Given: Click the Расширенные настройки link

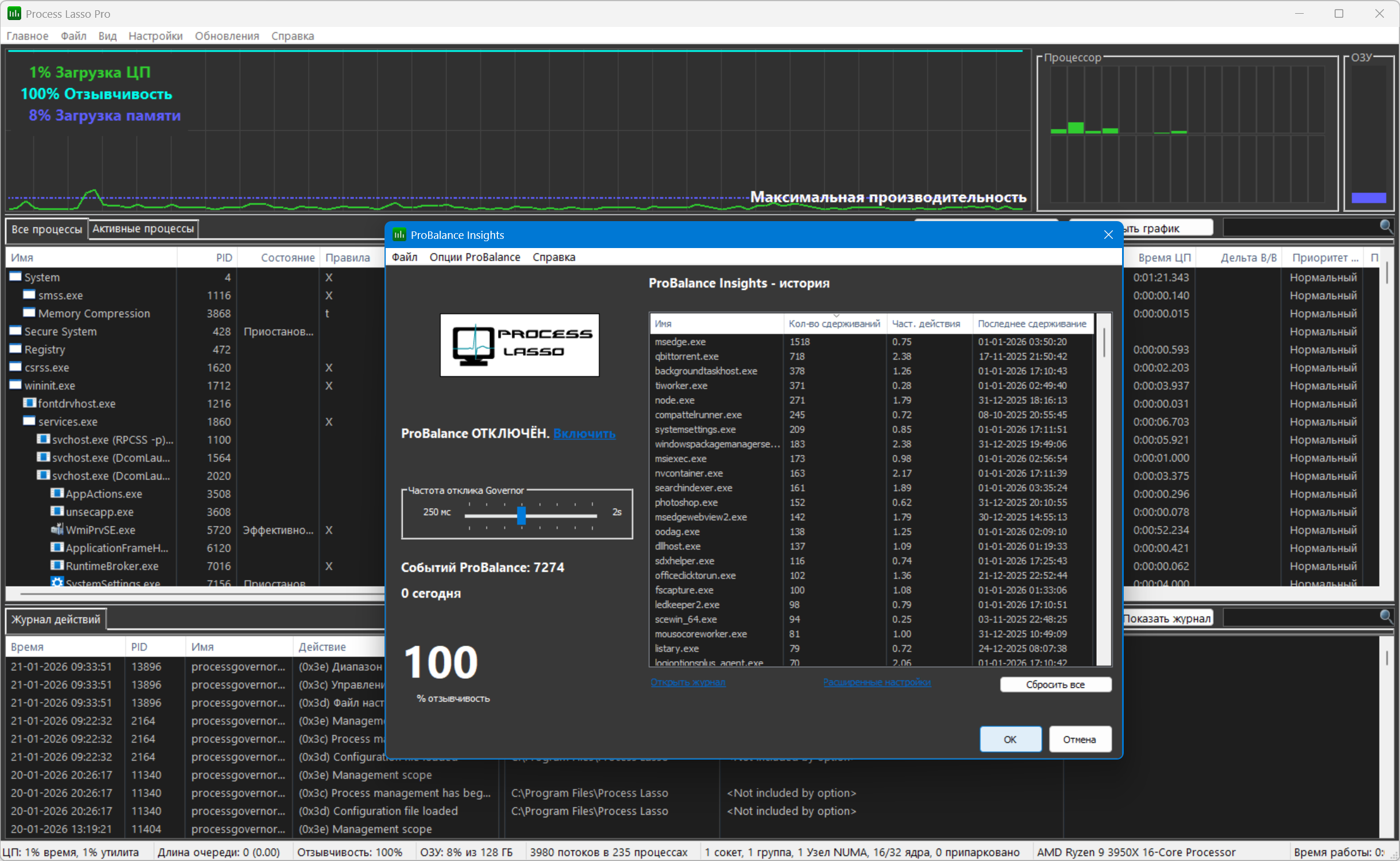Looking at the screenshot, I should [x=876, y=682].
